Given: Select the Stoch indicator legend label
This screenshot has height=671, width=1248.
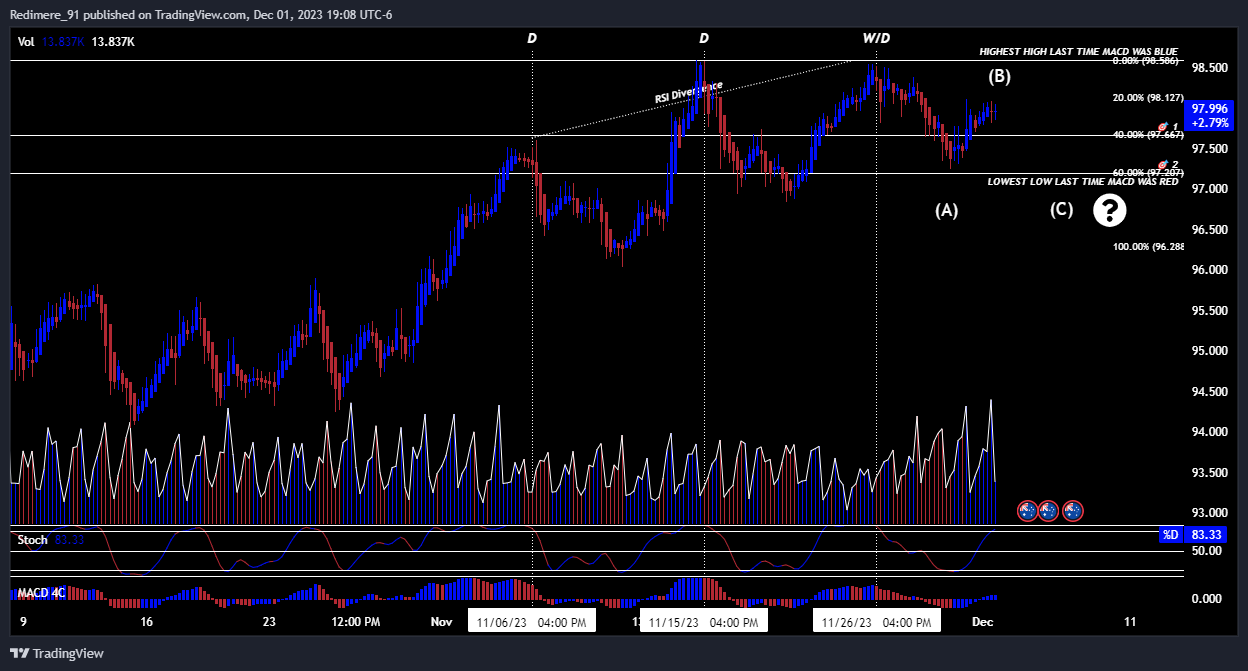Looking at the screenshot, I should pos(32,539).
